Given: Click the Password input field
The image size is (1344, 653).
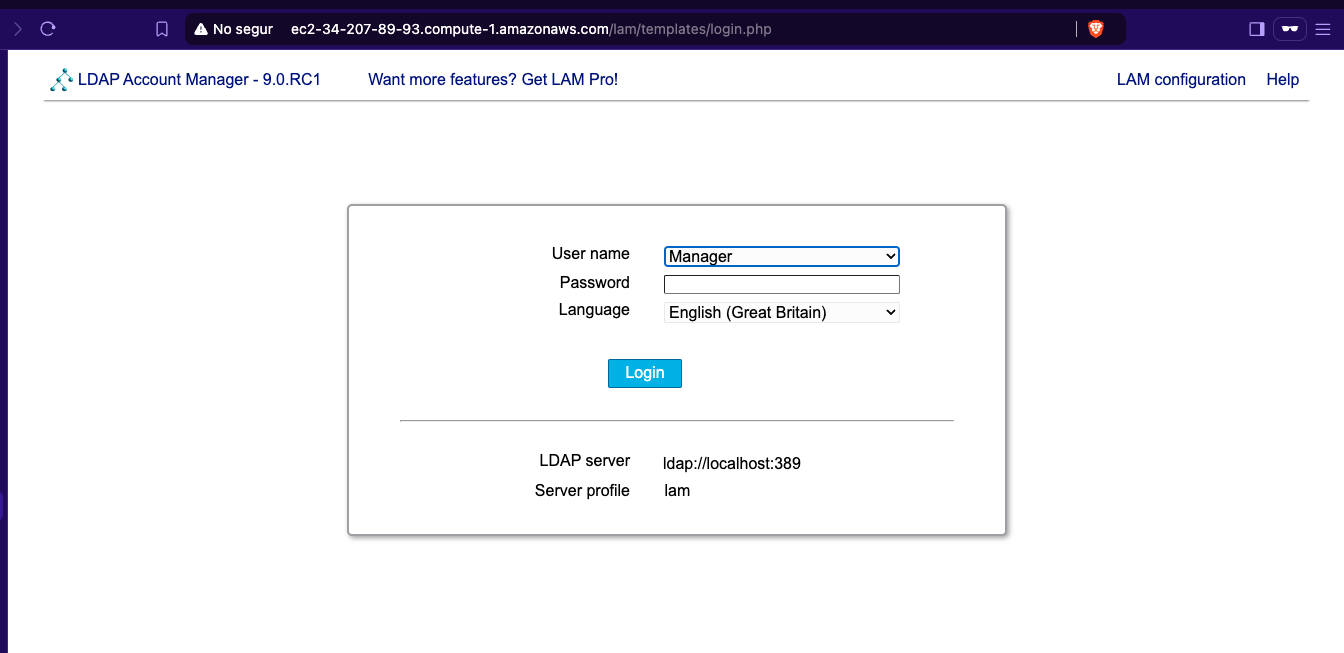Looking at the screenshot, I should [x=781, y=284].
